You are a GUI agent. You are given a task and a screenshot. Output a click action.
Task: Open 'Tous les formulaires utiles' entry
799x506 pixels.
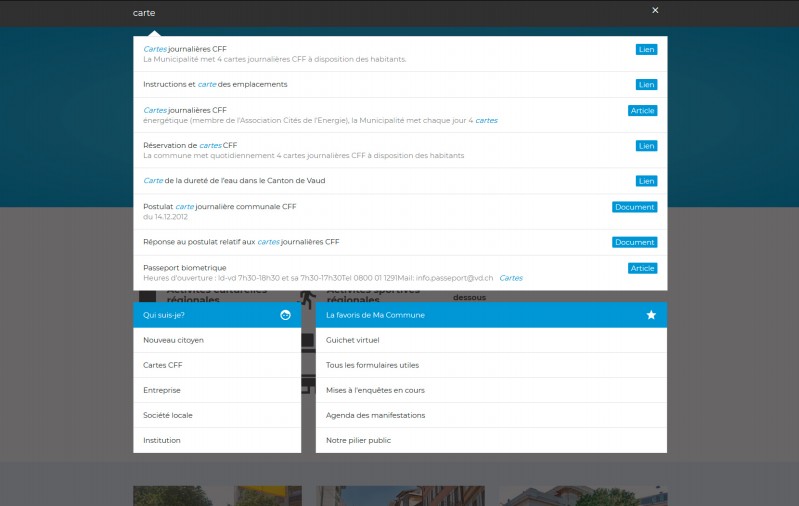372,365
